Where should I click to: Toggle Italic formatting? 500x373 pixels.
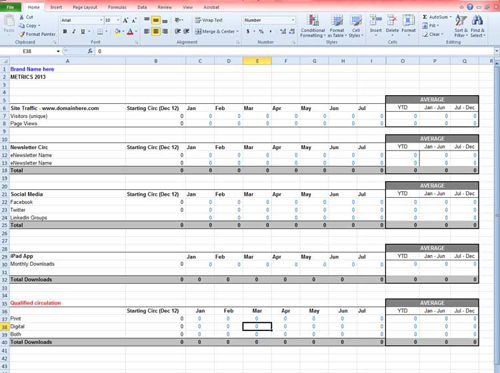click(74, 31)
